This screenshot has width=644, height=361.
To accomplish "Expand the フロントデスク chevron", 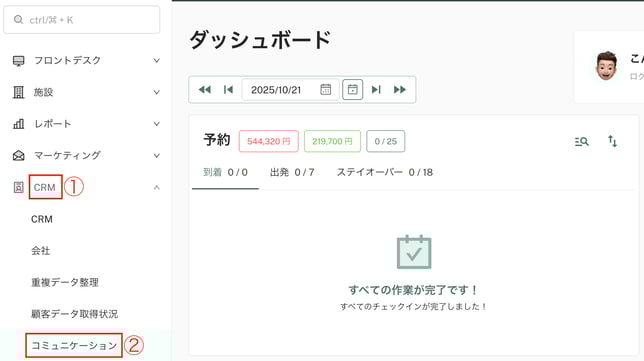I will coord(156,60).
